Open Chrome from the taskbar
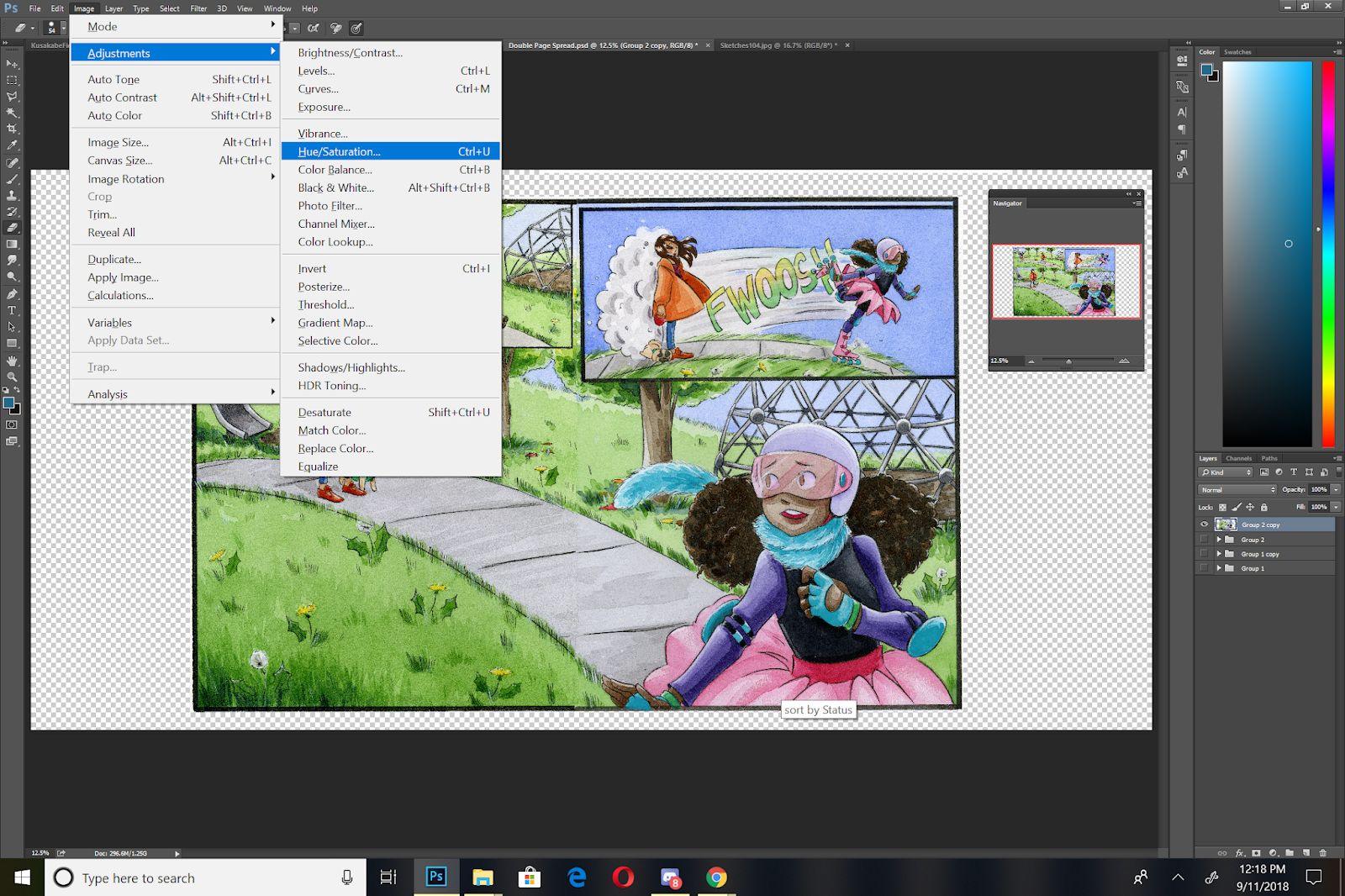The image size is (1345, 896). (716, 878)
